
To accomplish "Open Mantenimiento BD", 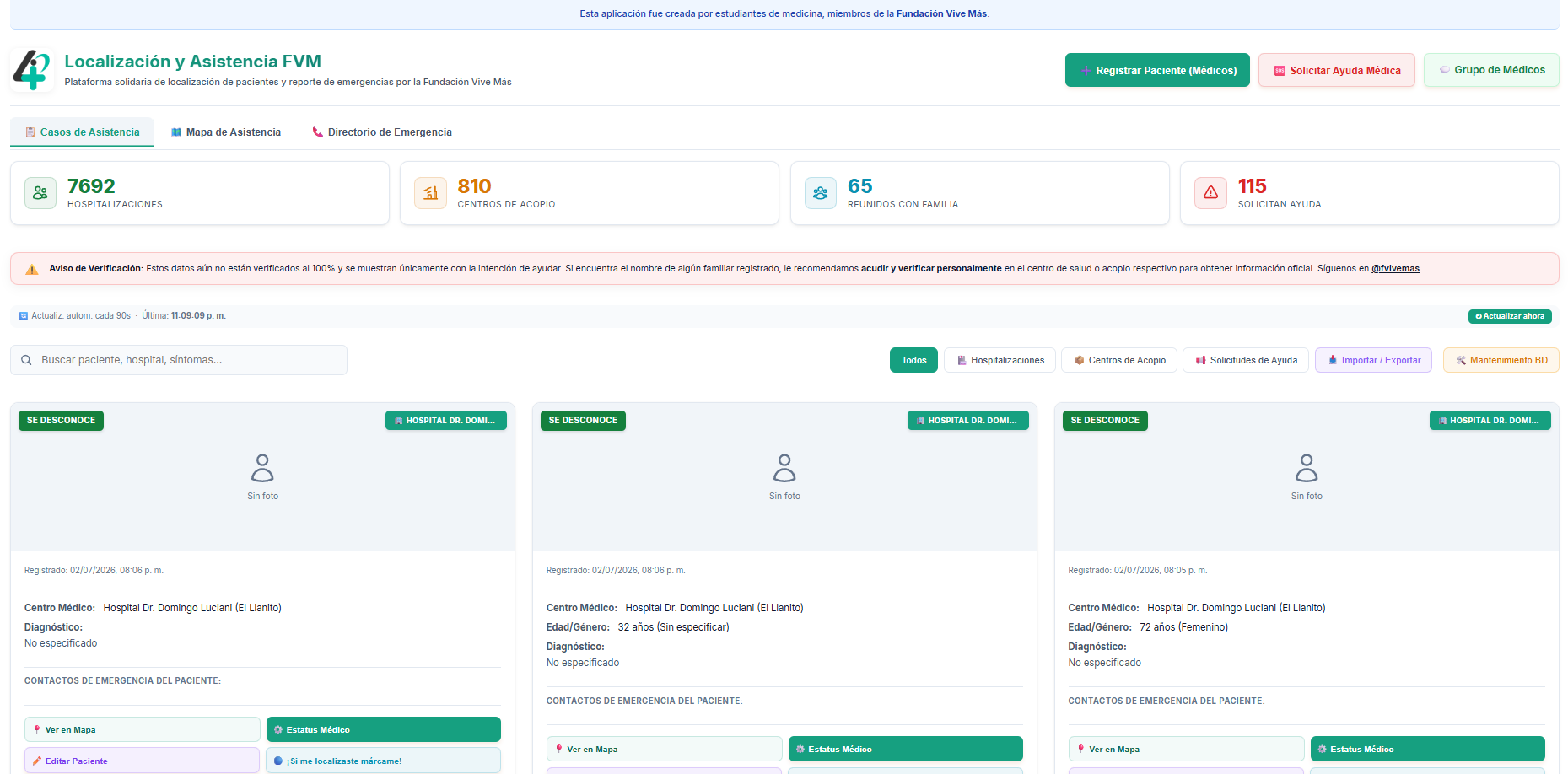I will 1501,360.
